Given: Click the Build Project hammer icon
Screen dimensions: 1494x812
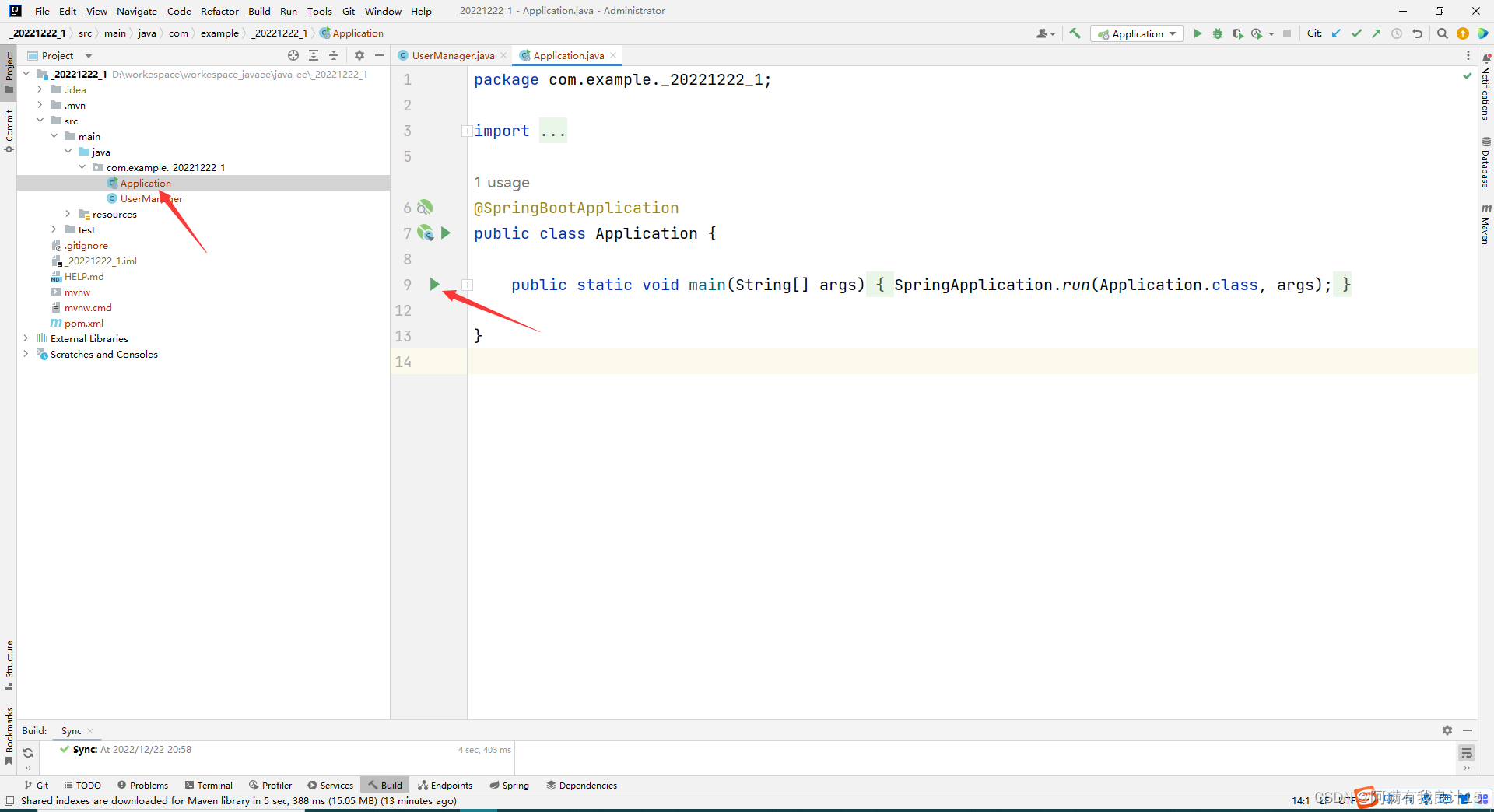Looking at the screenshot, I should (x=1075, y=33).
